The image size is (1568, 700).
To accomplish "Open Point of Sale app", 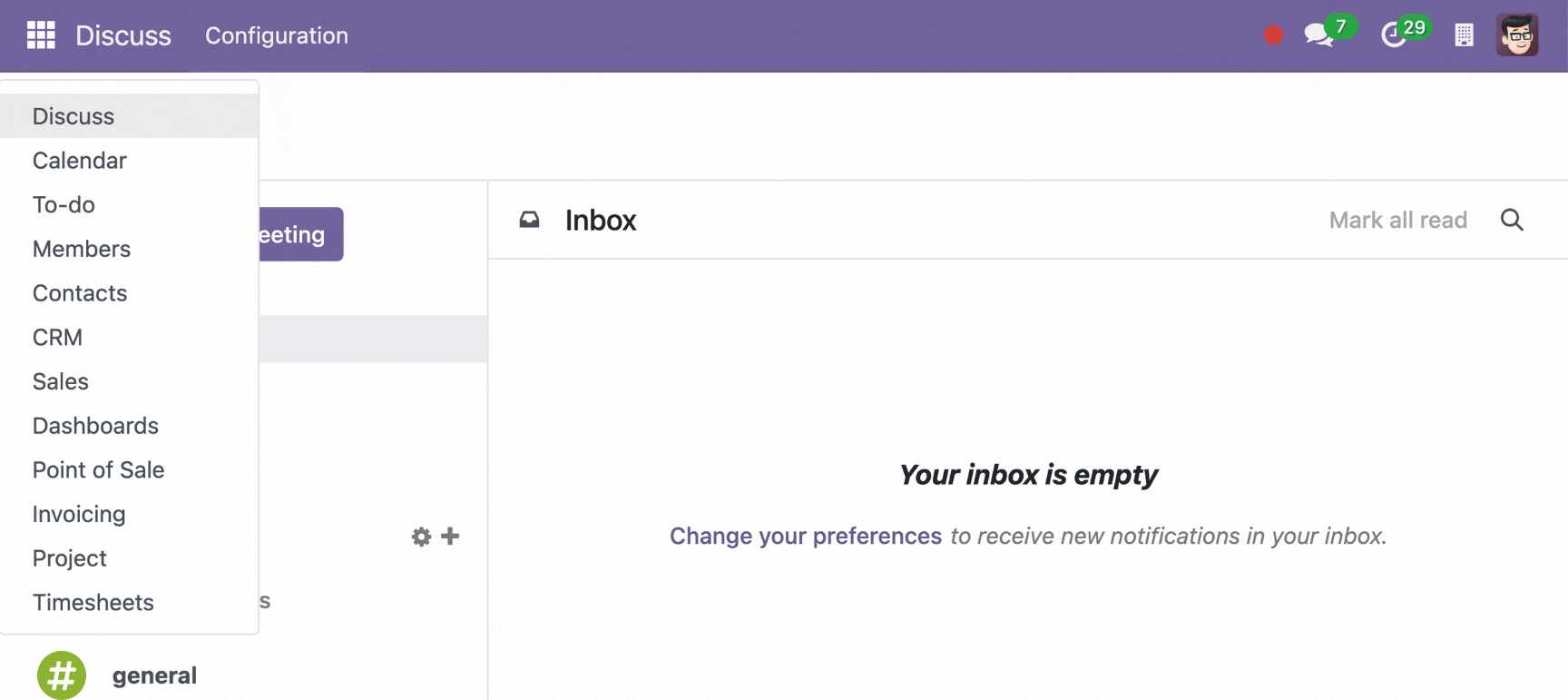I will pyautogui.click(x=98, y=470).
